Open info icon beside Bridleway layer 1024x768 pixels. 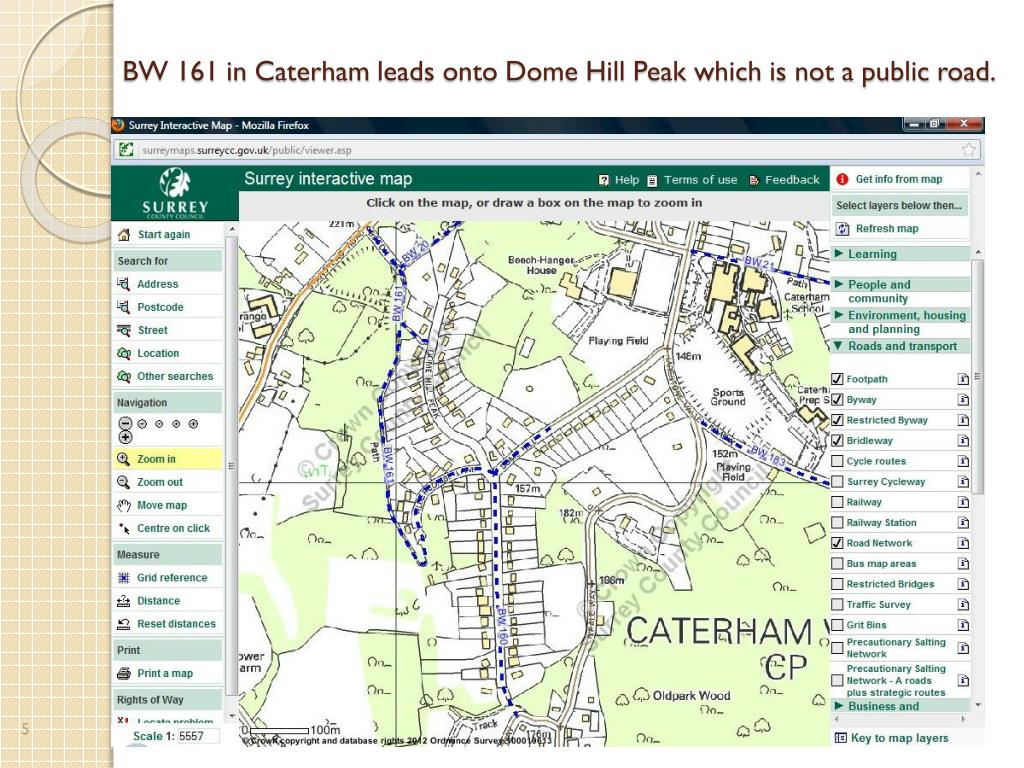coord(963,441)
